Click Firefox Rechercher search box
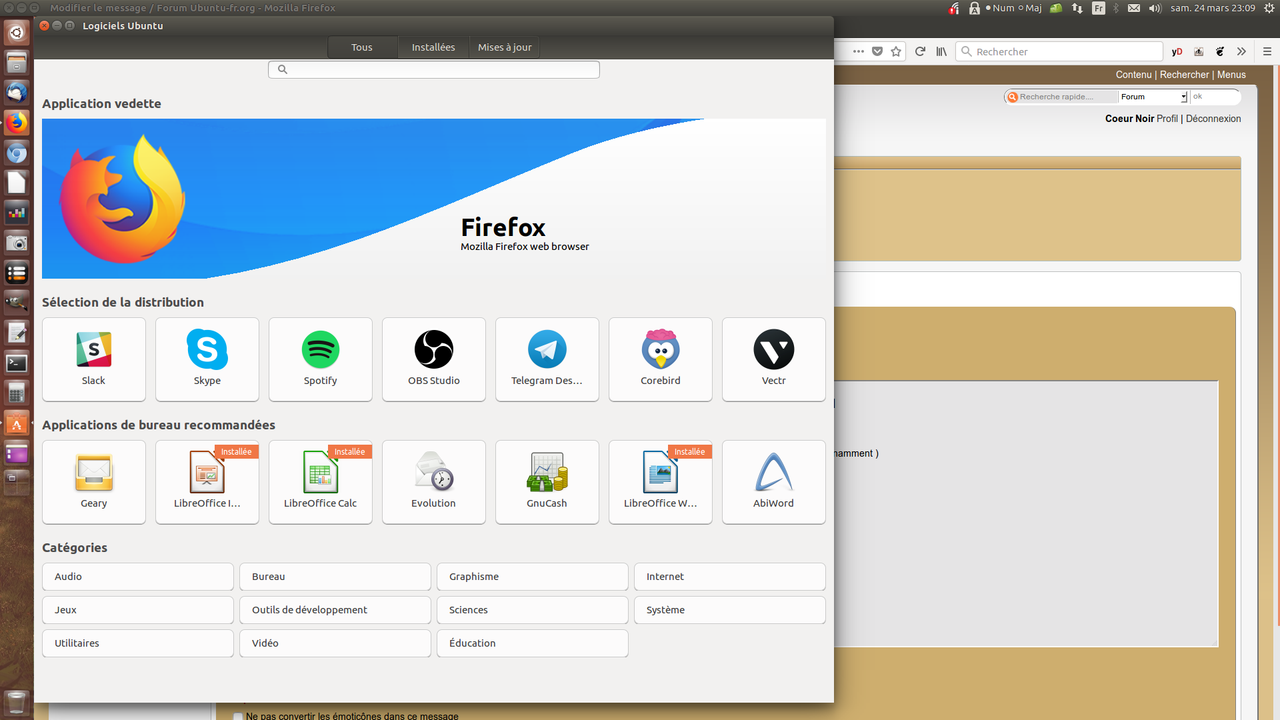Screen dimensions: 1280x720 pyautogui.click(x=1060, y=51)
